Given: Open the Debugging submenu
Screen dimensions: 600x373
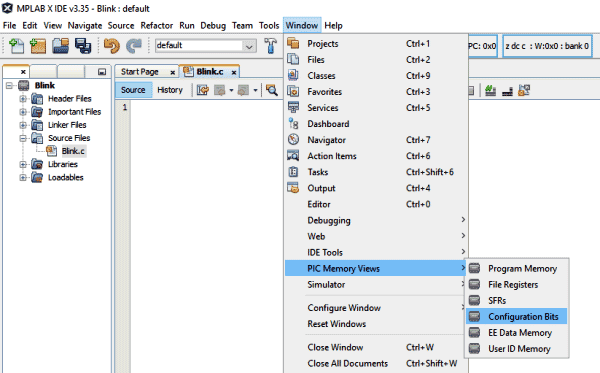Looking at the screenshot, I should coord(375,220).
